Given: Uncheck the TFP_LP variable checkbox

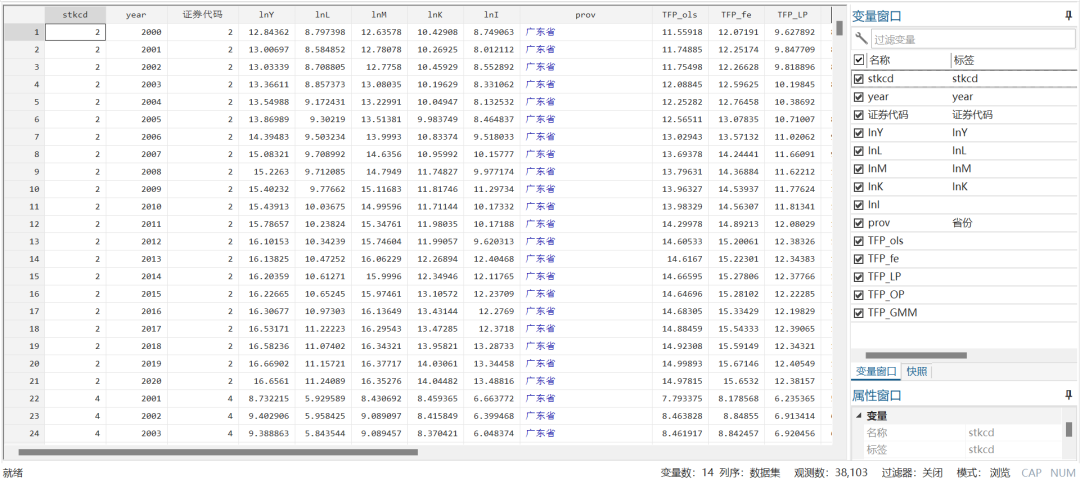Looking at the screenshot, I should pyautogui.click(x=858, y=277).
